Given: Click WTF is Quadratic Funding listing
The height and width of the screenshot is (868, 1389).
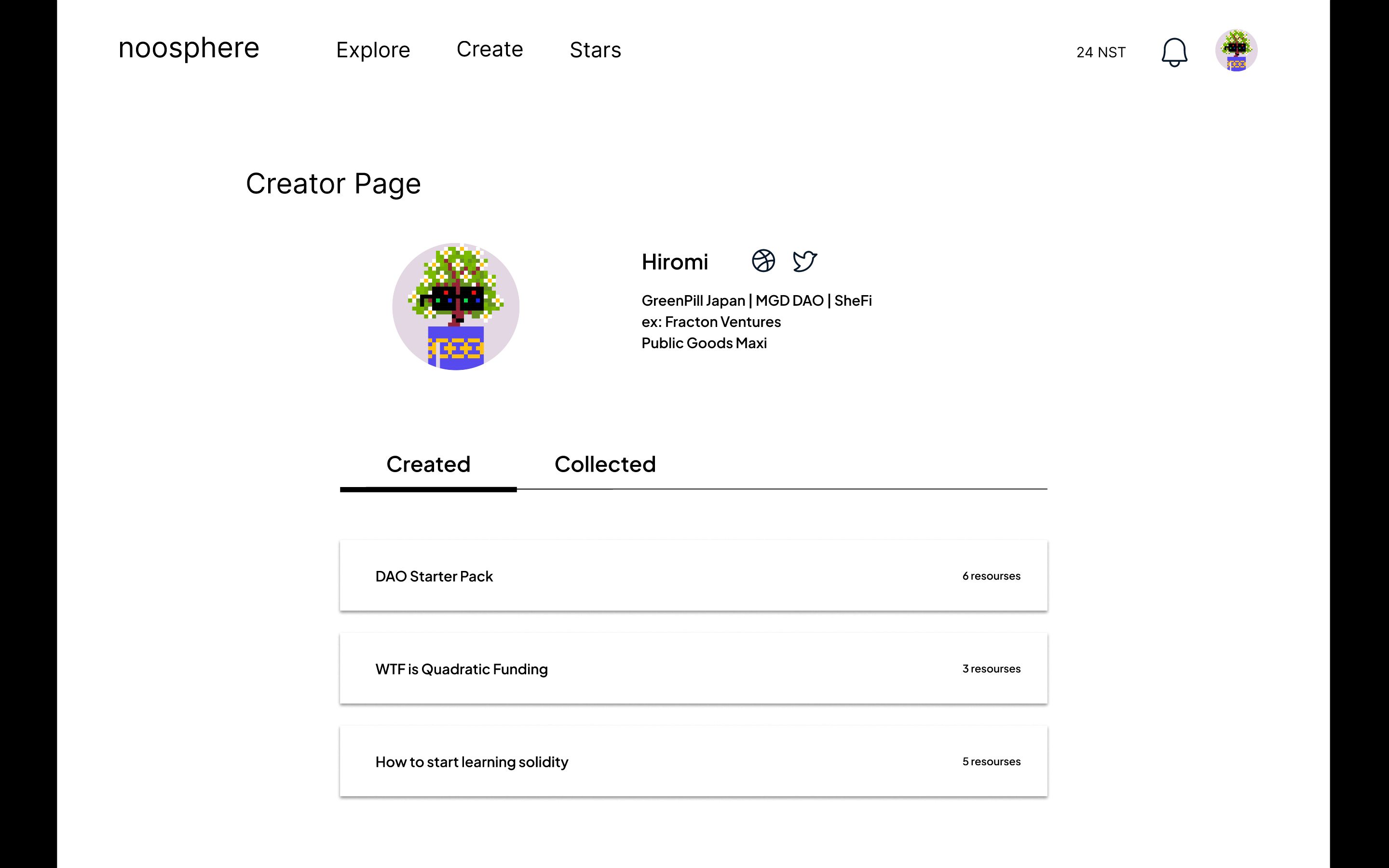Looking at the screenshot, I should coord(693,668).
